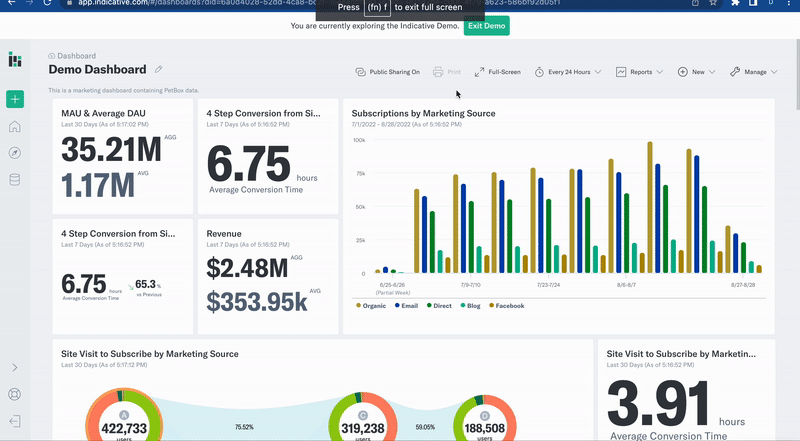800x441 pixels.
Task: Click the 59.05% conversion rate label
Action: (425, 427)
